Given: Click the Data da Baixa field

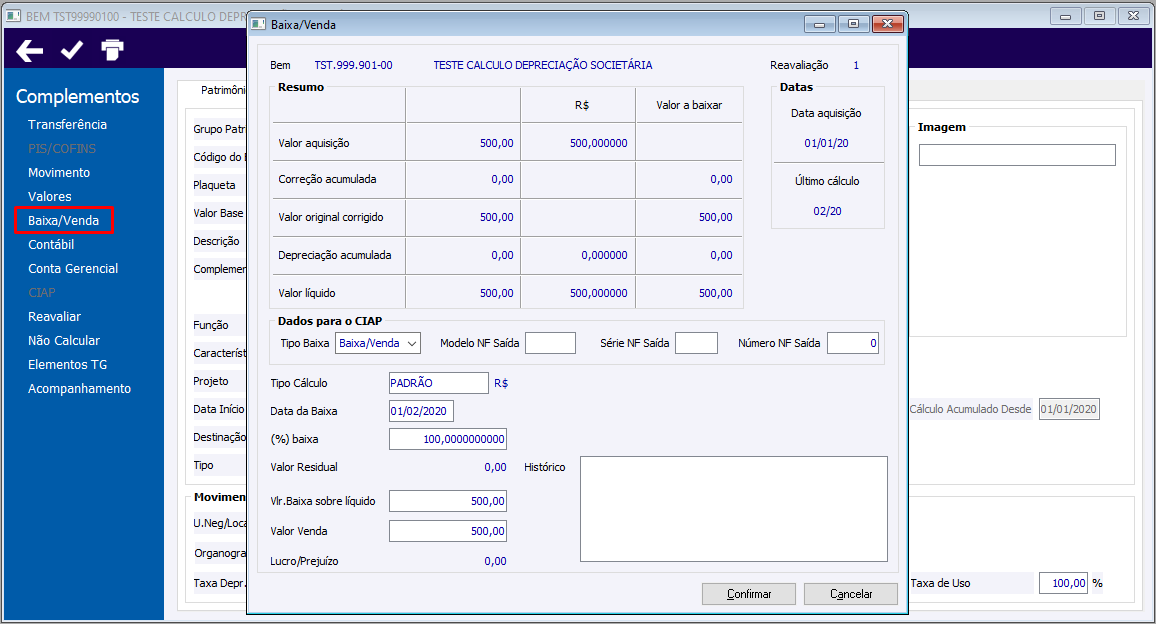Looking at the screenshot, I should 421,411.
